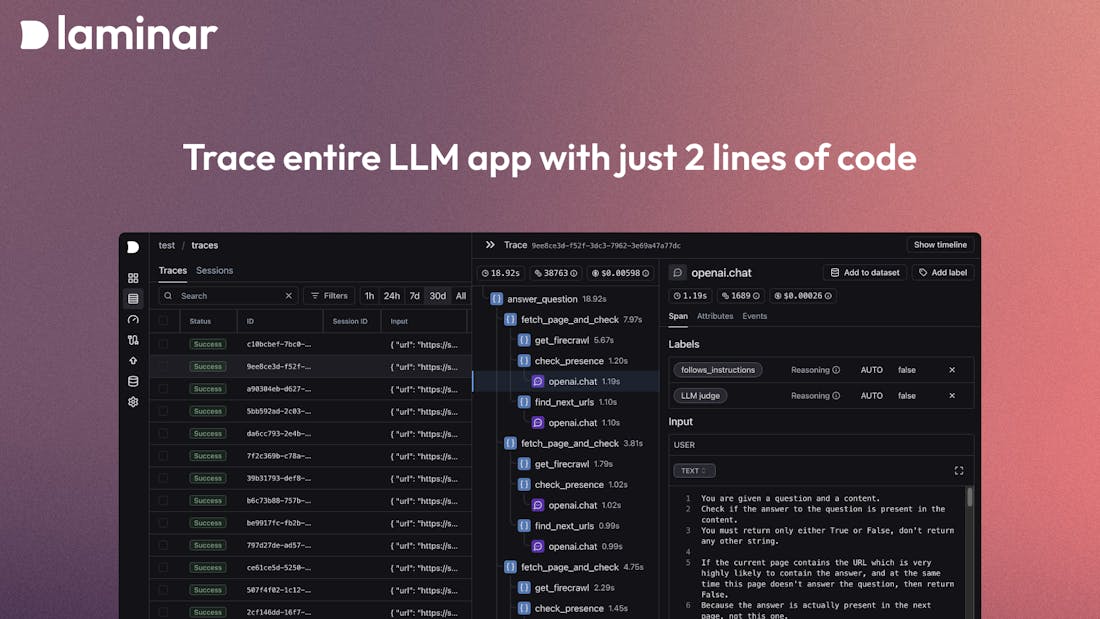Remove the LLM judge label with its X
1100x619 pixels.
[x=952, y=396]
